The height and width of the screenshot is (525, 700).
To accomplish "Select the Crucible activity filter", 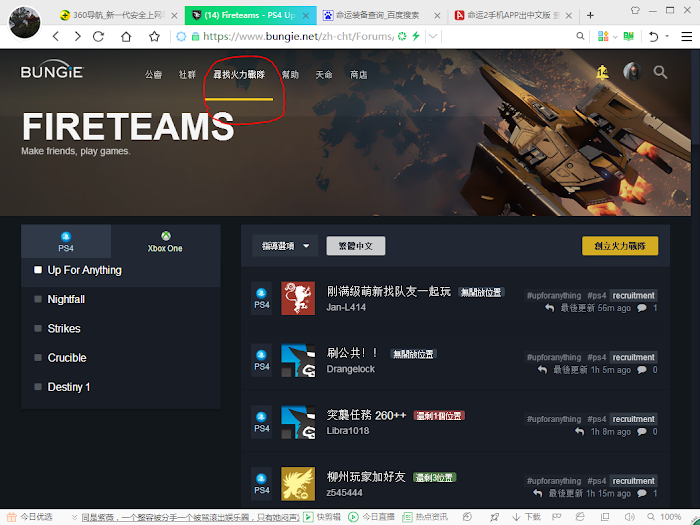I will 121,358.
